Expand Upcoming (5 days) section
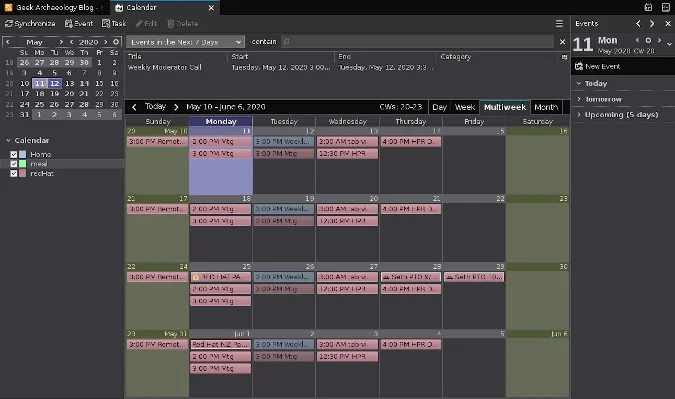Viewport: 675px width, 399px height. (x=617, y=114)
